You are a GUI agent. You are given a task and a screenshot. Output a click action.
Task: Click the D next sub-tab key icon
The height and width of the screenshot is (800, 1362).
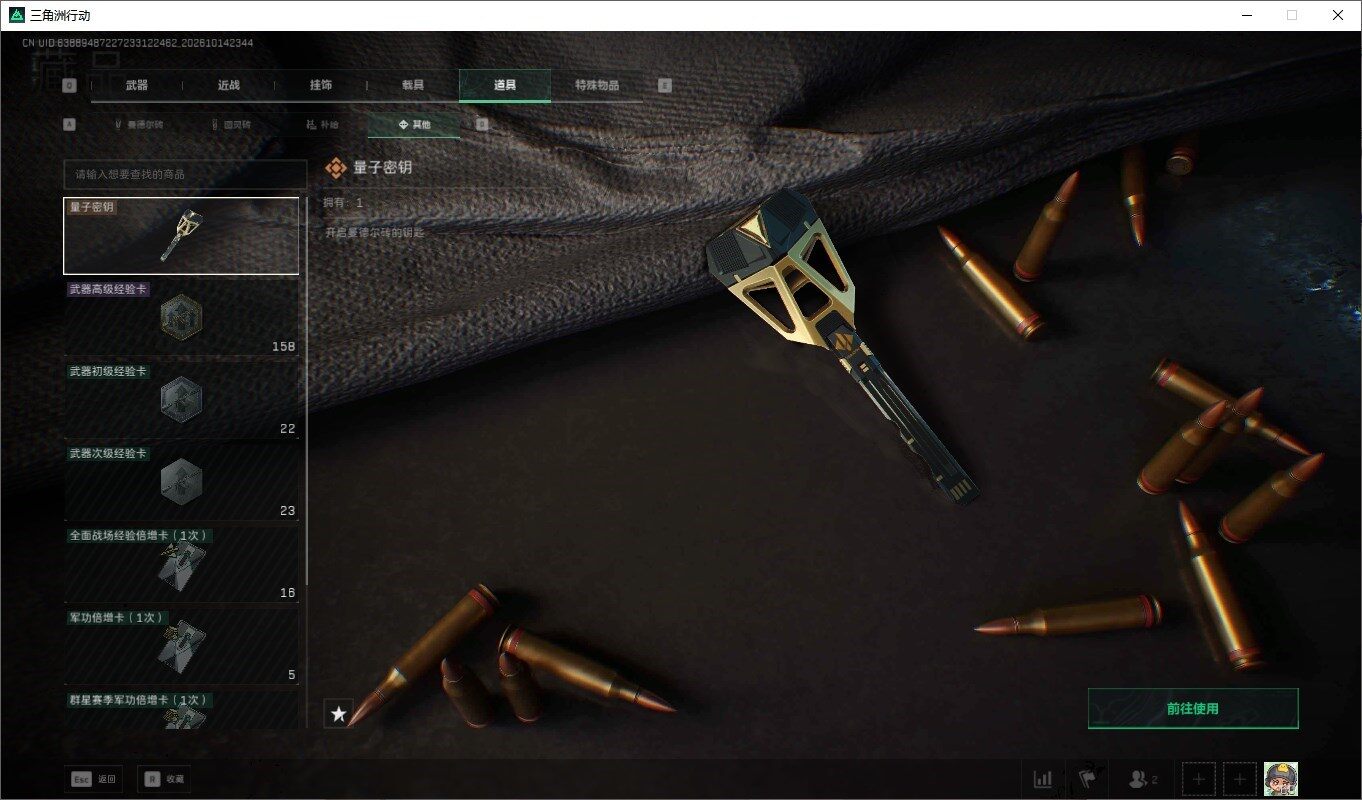pyautogui.click(x=482, y=125)
